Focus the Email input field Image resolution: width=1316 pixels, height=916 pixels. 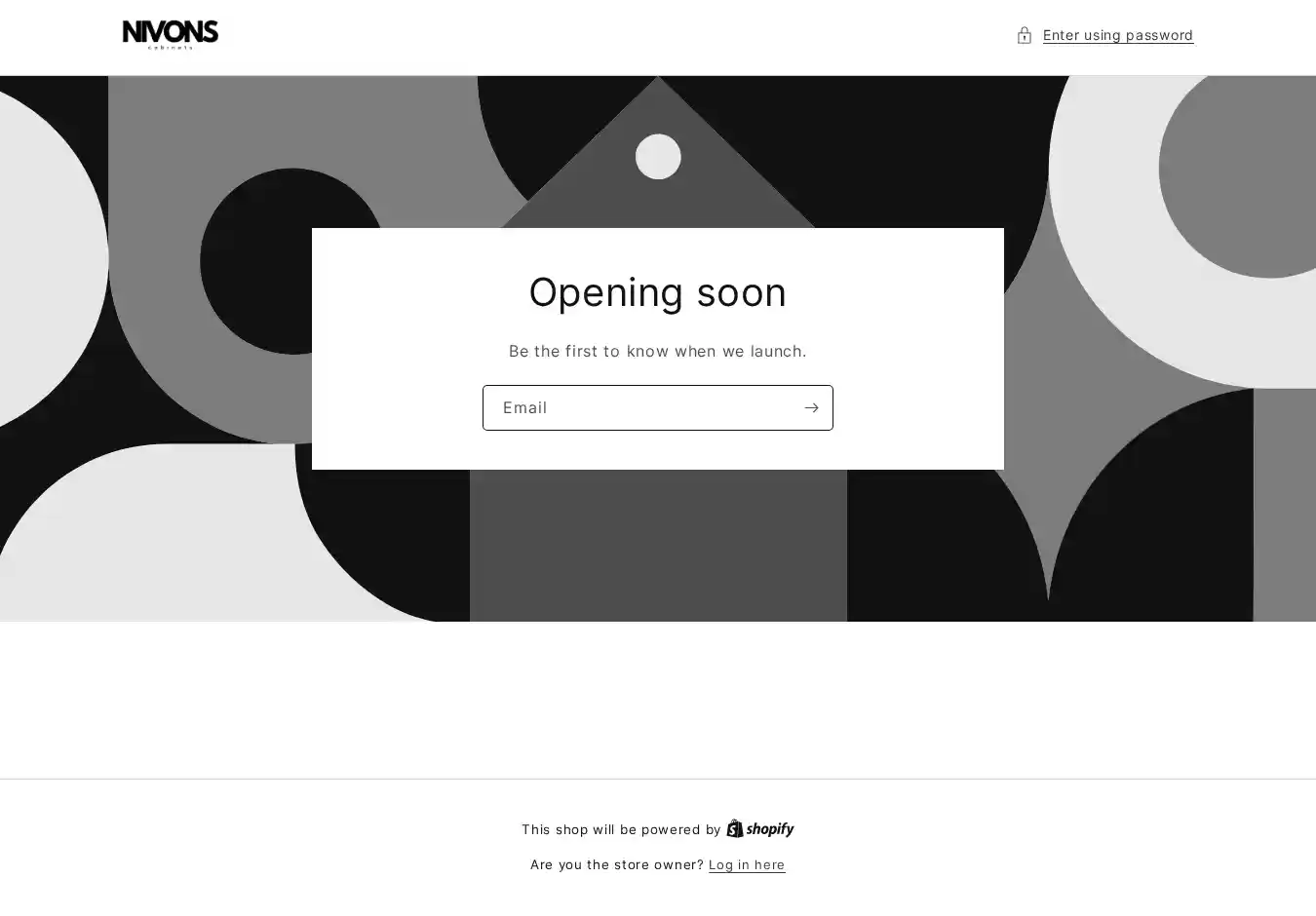(x=640, y=407)
